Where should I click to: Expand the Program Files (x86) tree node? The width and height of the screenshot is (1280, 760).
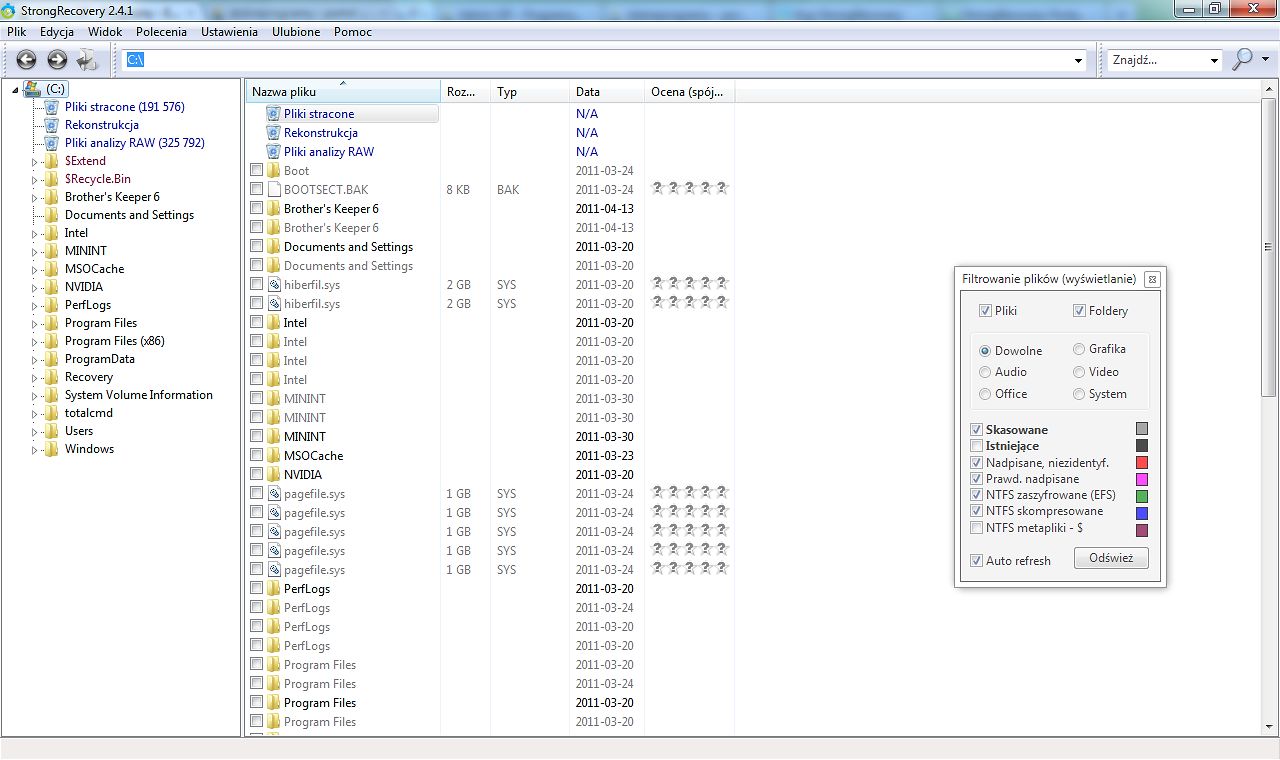pyautogui.click(x=33, y=342)
